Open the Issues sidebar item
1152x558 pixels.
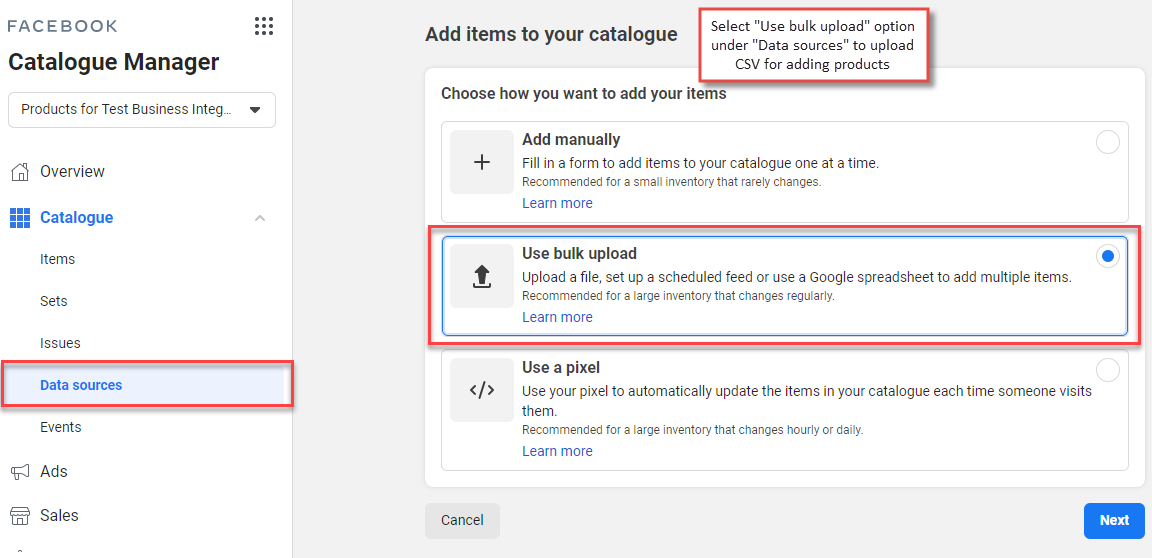pyautogui.click(x=60, y=343)
